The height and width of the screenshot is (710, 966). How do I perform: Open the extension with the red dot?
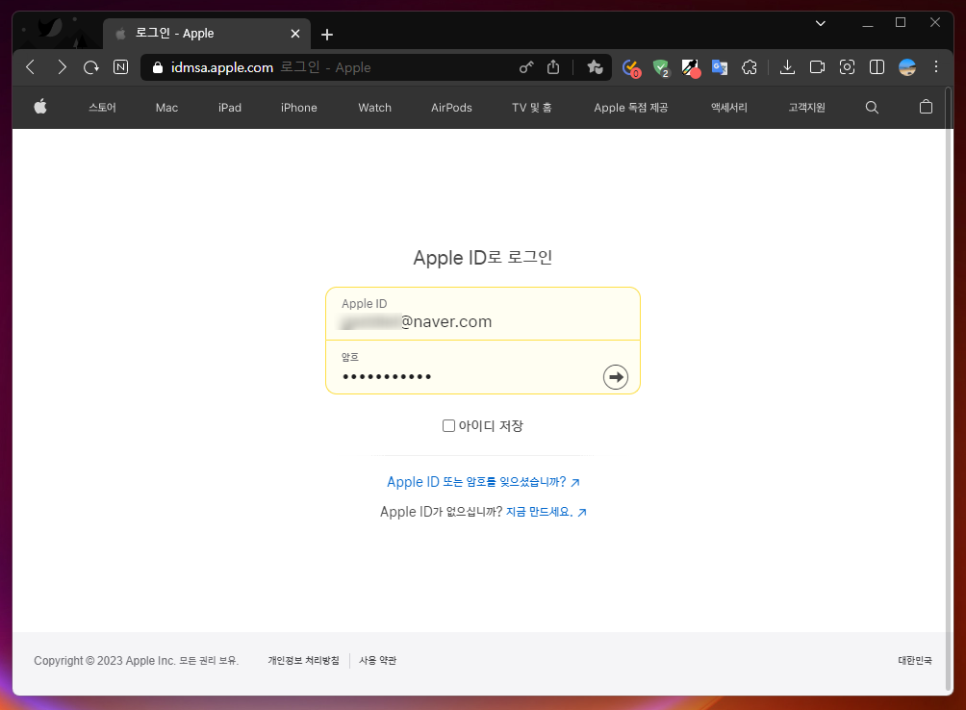[x=690, y=68]
